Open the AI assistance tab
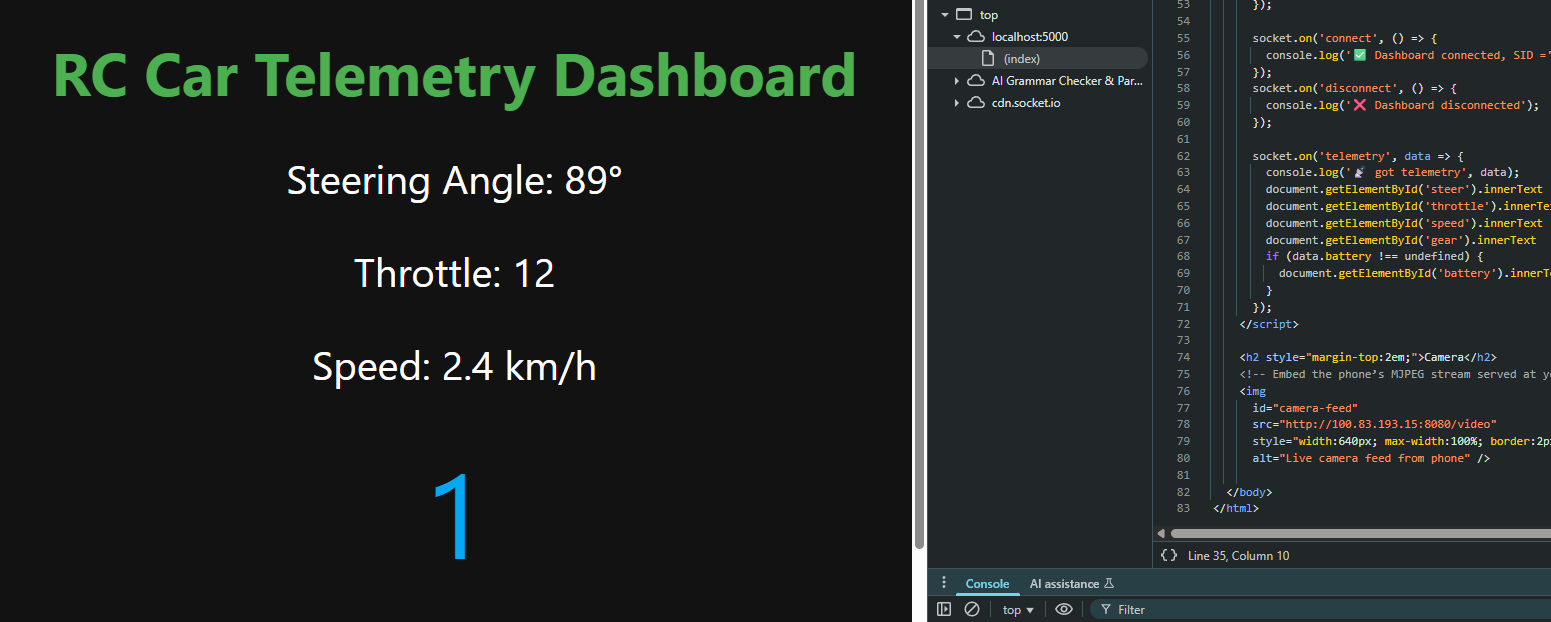 pyautogui.click(x=1072, y=584)
